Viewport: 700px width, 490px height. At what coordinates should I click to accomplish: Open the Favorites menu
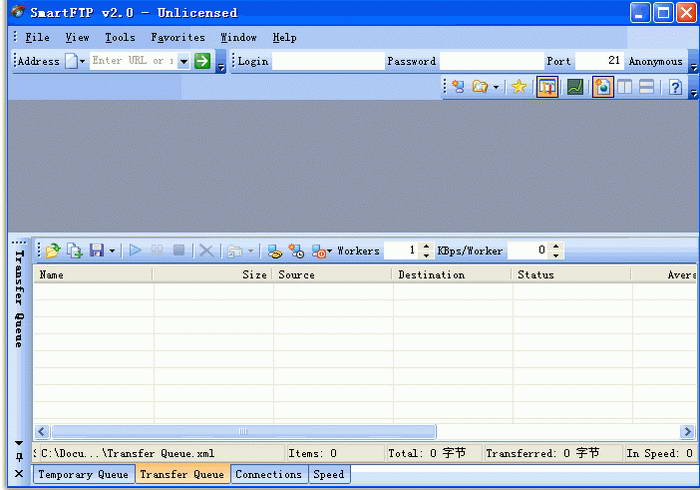click(x=178, y=37)
